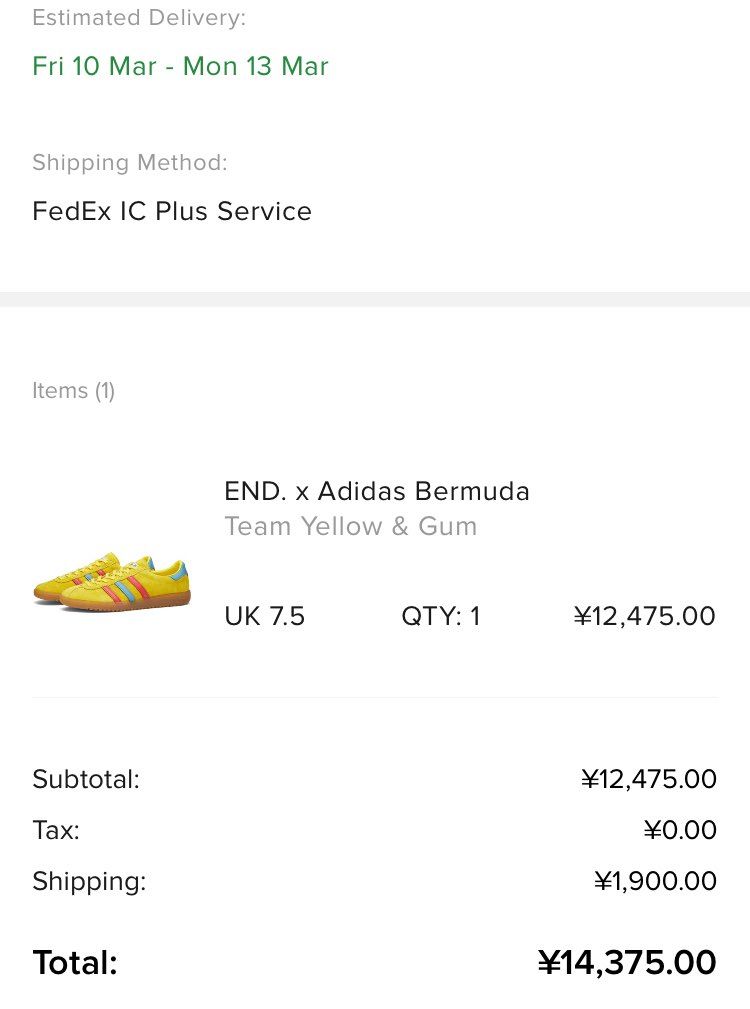The image size is (750, 1009).
Task: Tap the FedEx IC Plus Service text
Action: click(x=172, y=211)
